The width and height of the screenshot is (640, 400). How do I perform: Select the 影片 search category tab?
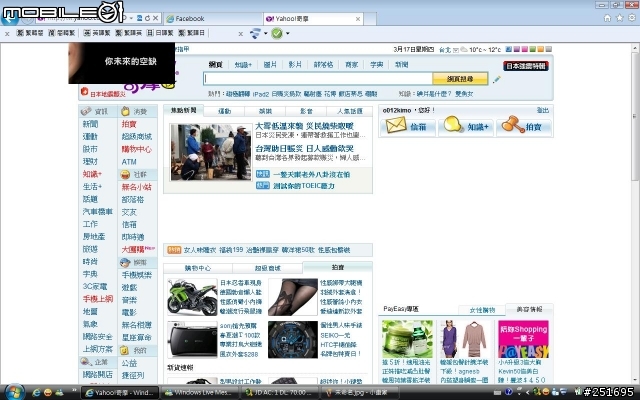pos(295,64)
